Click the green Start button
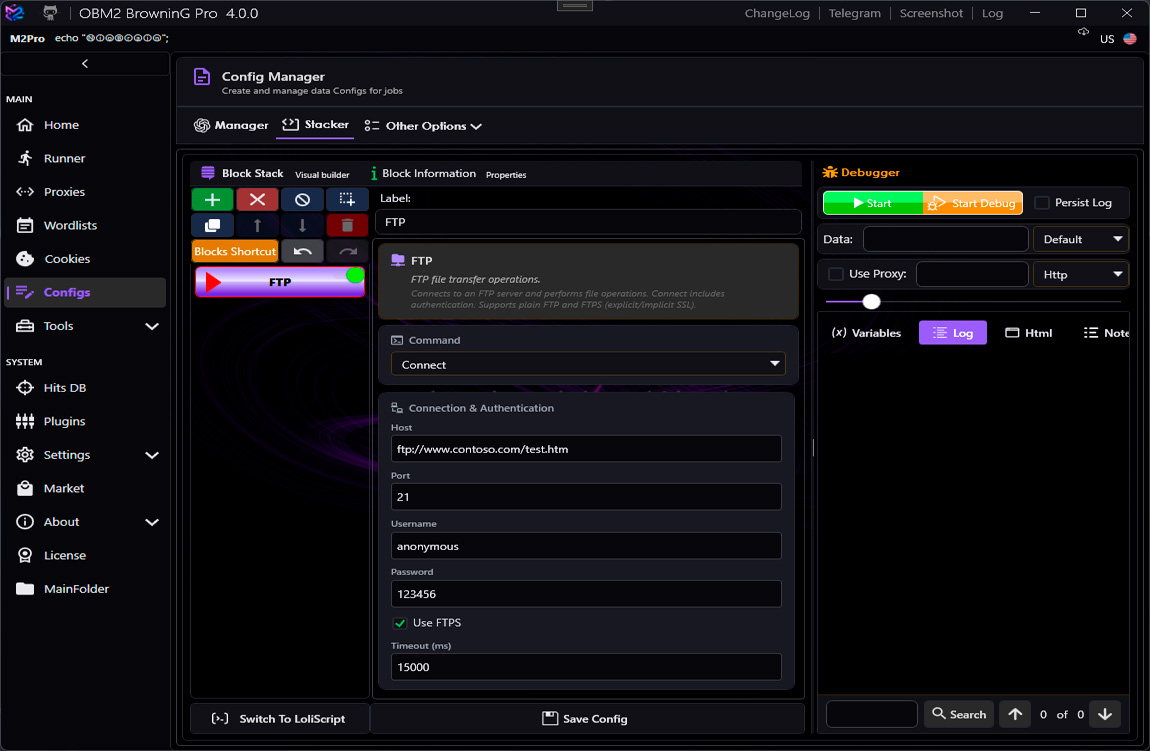1150x751 pixels. [x=873, y=203]
